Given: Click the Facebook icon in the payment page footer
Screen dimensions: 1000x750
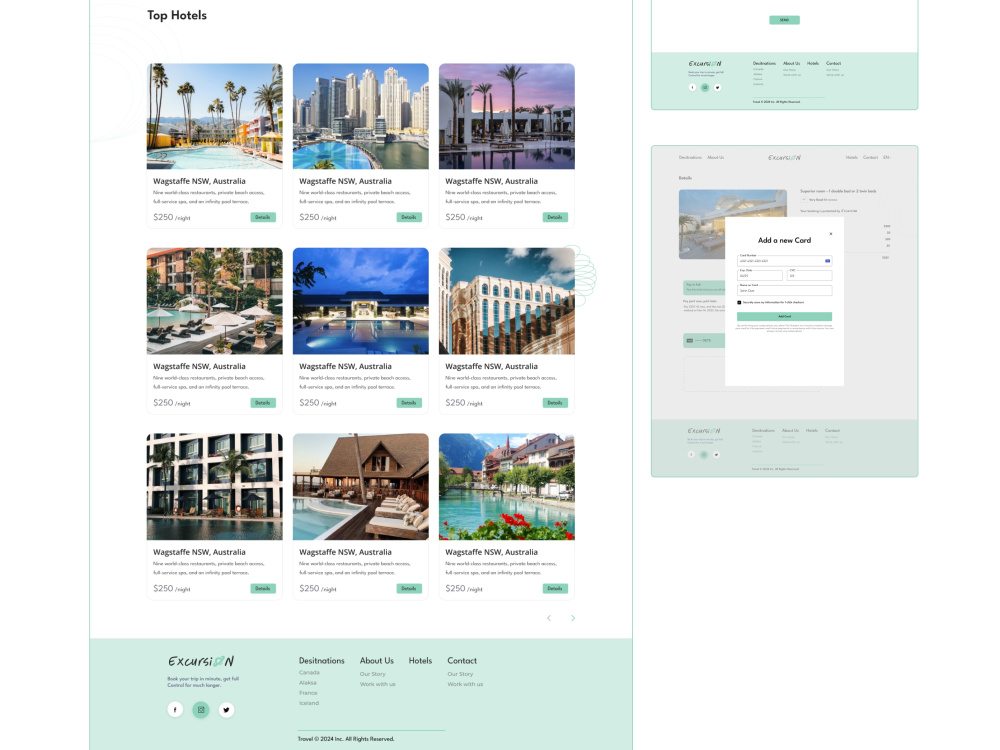Looking at the screenshot, I should 691,455.
